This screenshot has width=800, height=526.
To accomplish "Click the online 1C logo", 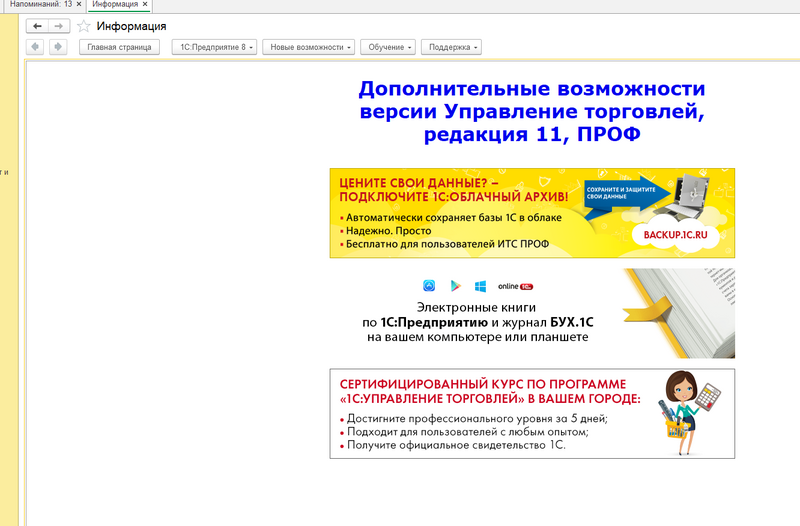I will tap(515, 286).
